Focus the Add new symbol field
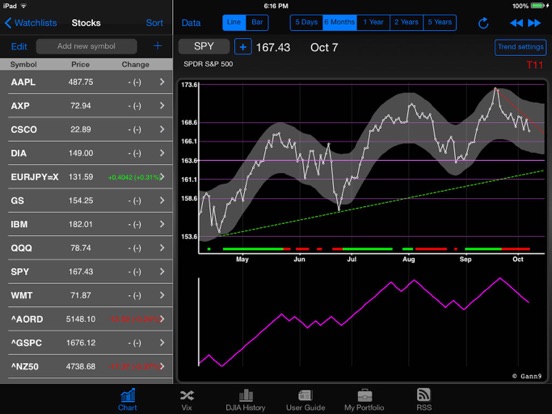The image size is (552, 414). (x=87, y=46)
